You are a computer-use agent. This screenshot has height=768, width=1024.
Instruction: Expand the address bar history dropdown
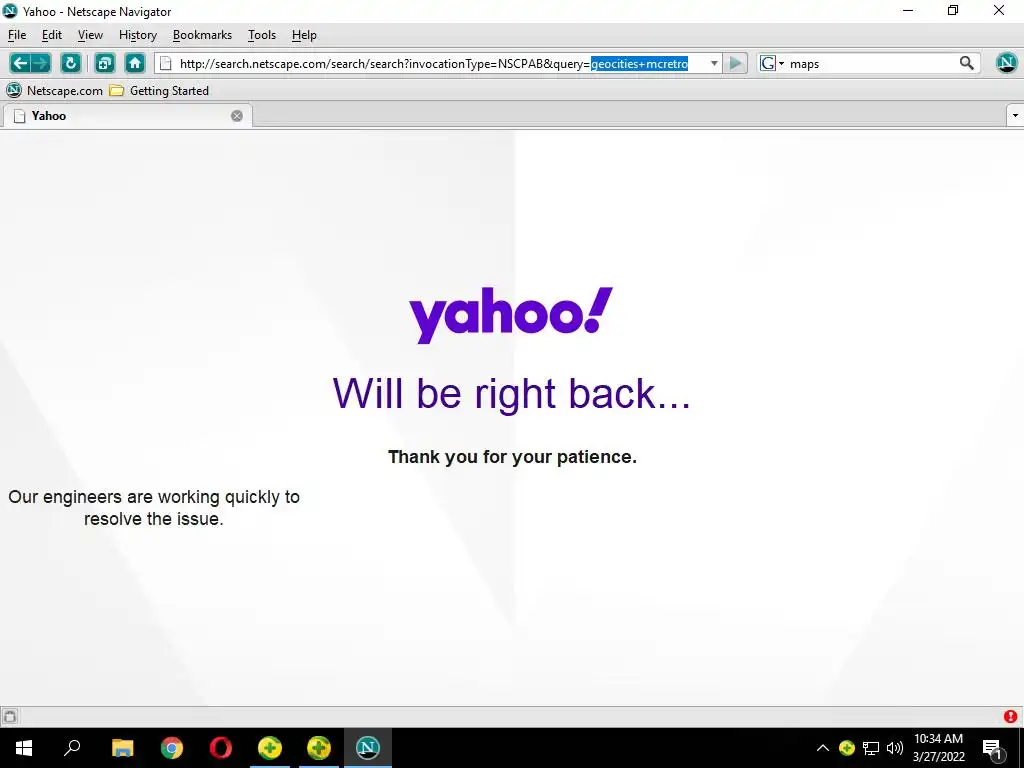tap(714, 63)
